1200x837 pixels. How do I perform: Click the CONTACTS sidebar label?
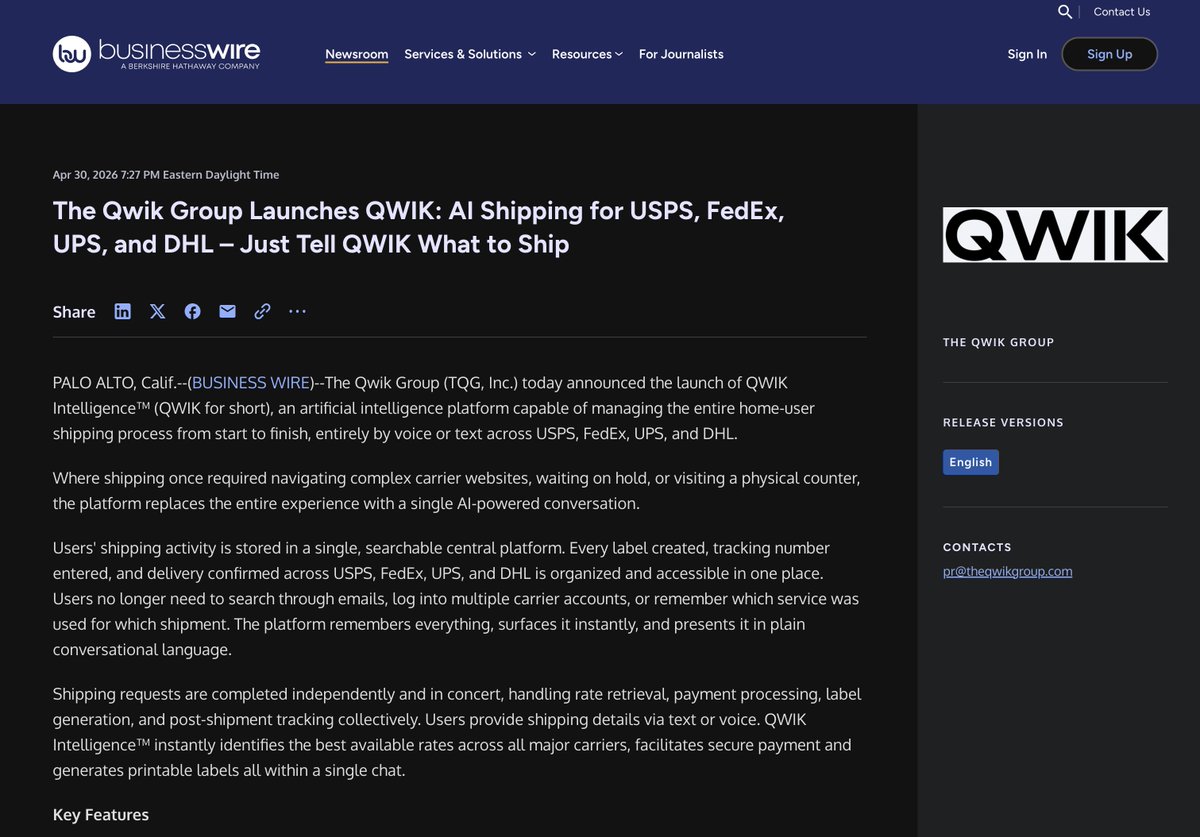tap(977, 547)
